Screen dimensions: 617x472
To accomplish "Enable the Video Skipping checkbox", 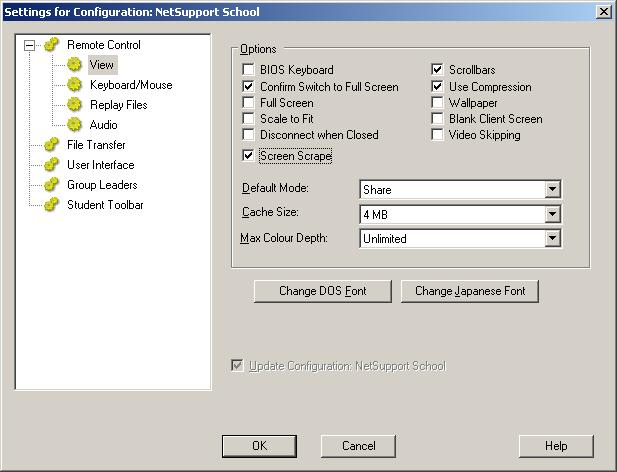I will pyautogui.click(x=437, y=135).
